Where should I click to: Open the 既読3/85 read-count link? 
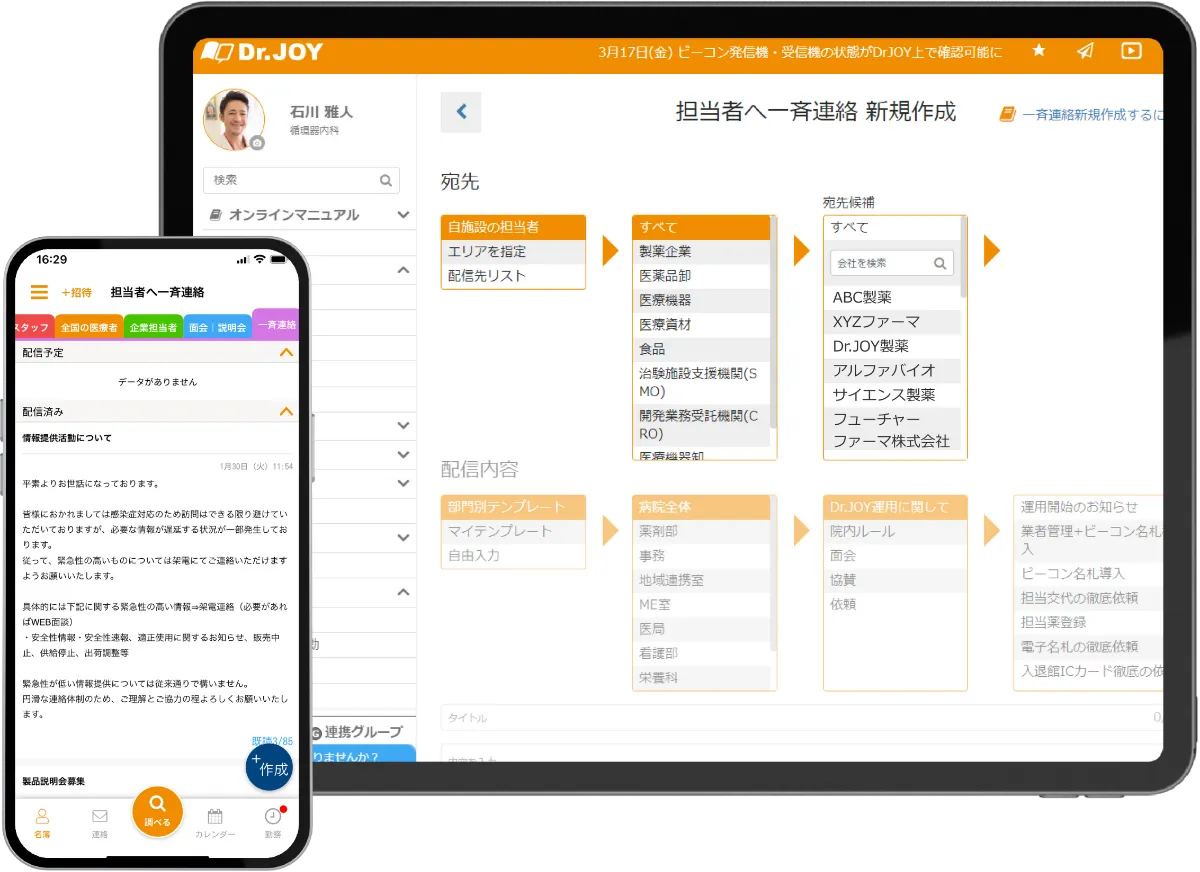pos(272,741)
